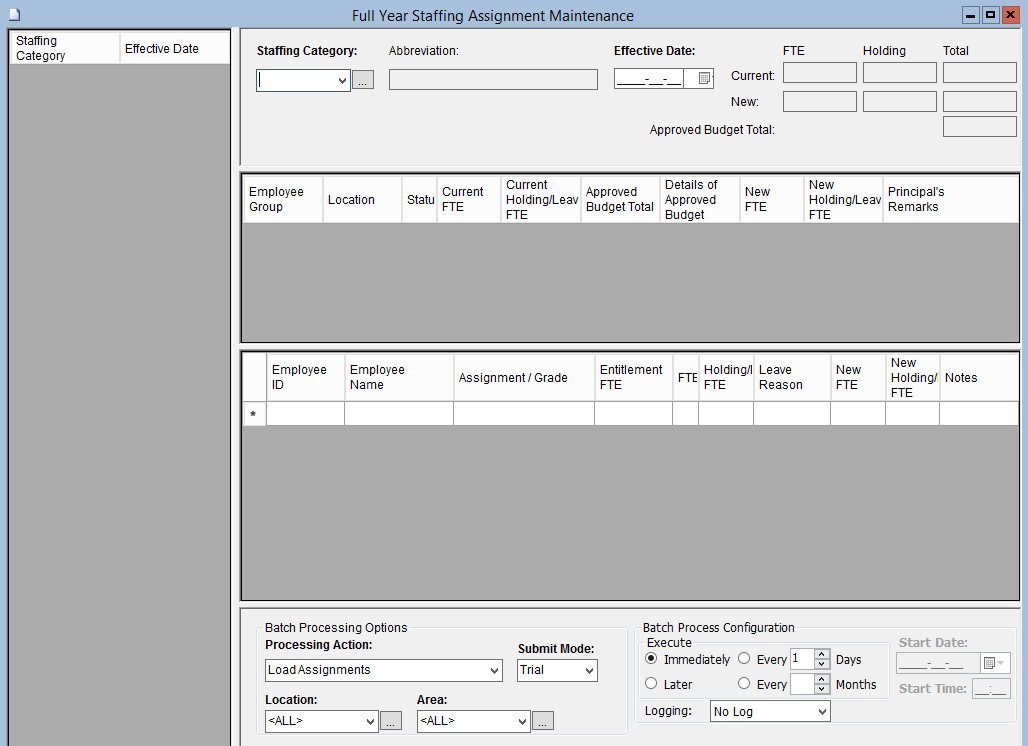Image resolution: width=1028 pixels, height=746 pixels.
Task: Select the Later execute option
Action: pos(652,684)
